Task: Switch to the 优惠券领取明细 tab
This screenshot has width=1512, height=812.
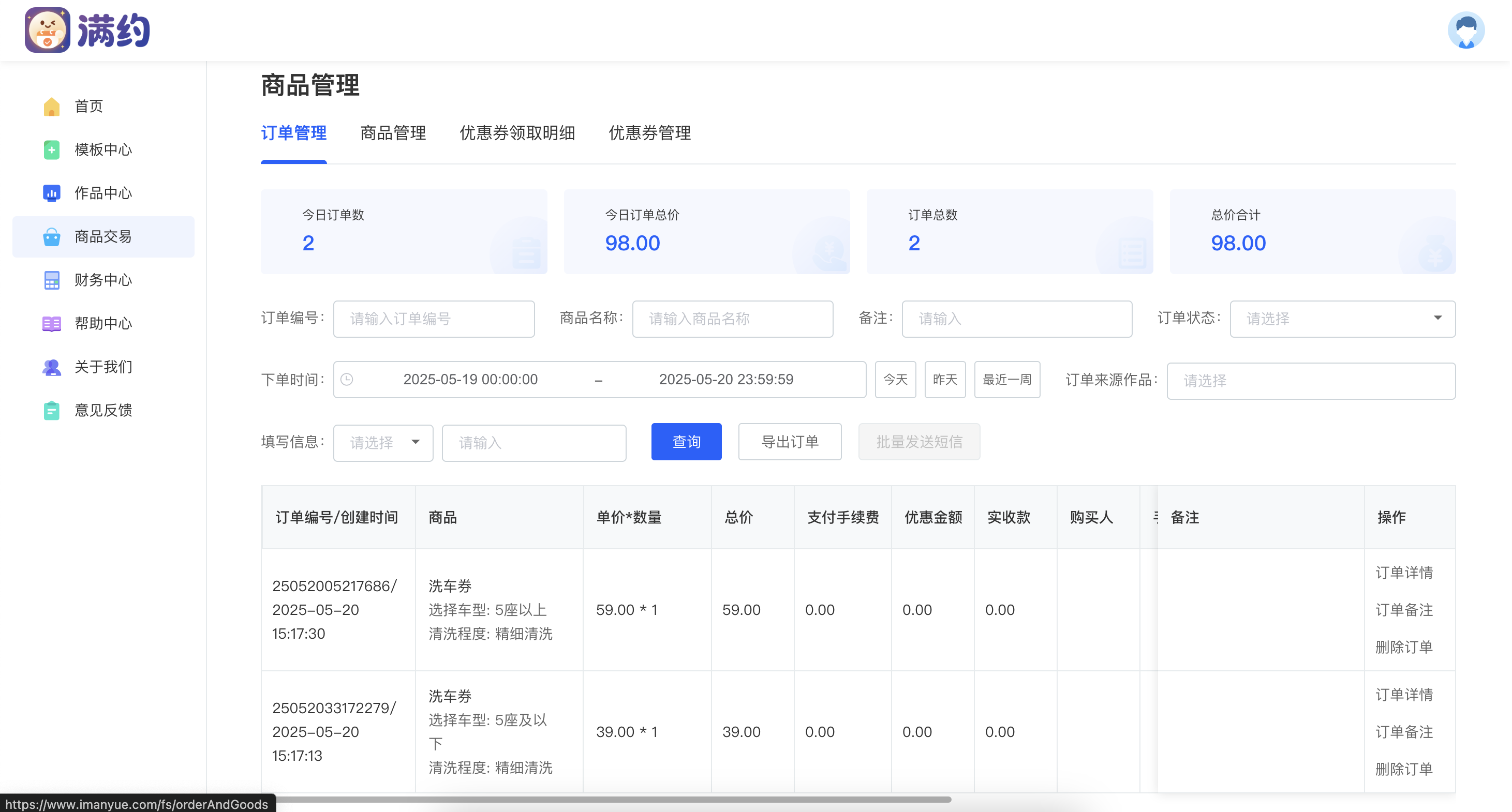Action: (516, 133)
